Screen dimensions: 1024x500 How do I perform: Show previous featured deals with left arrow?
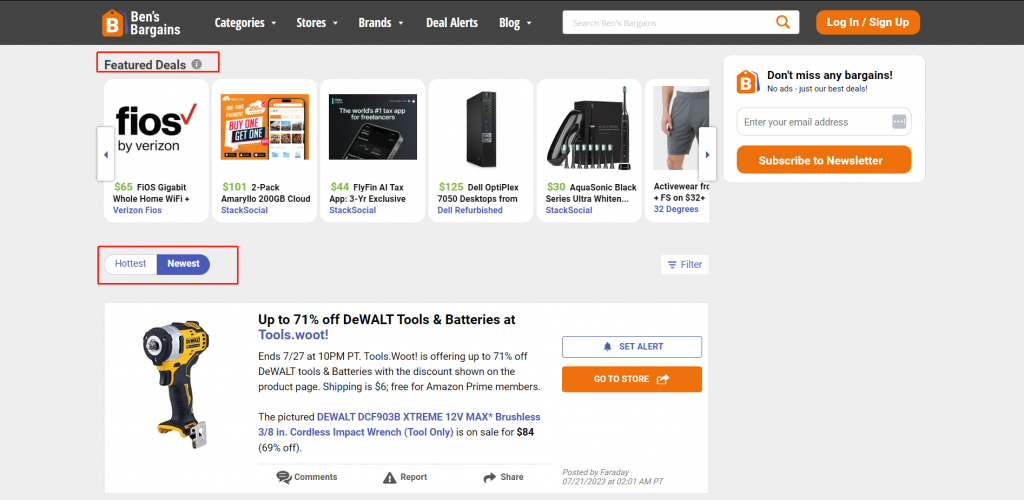[x=106, y=155]
